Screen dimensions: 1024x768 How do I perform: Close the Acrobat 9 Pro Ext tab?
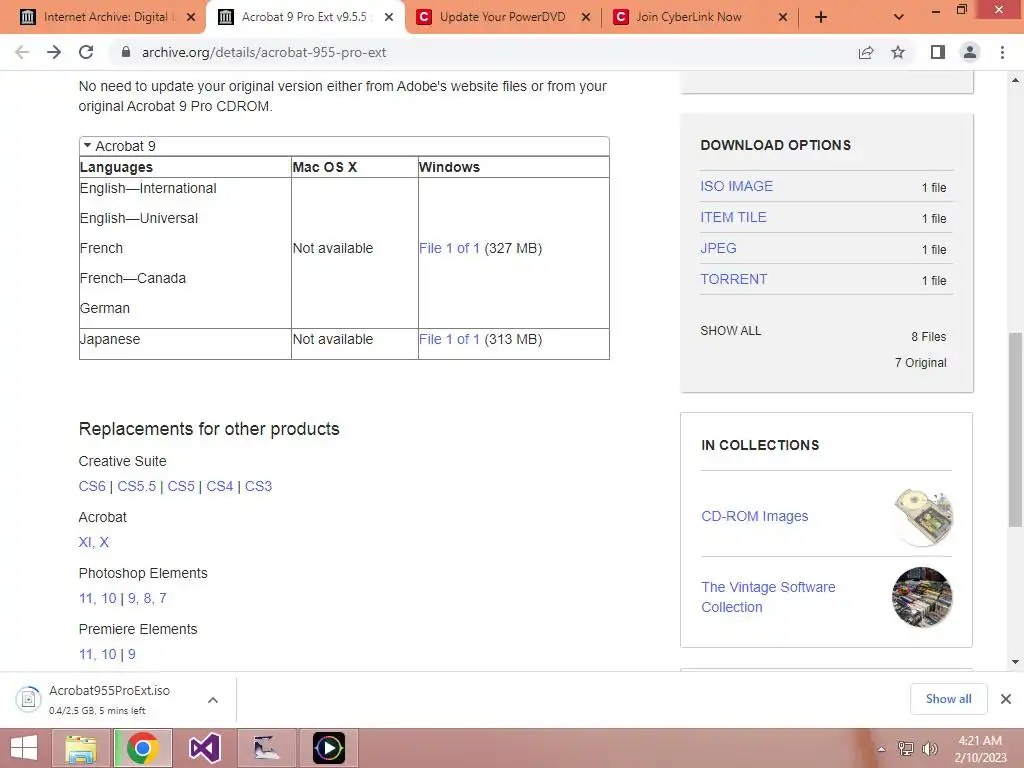click(389, 17)
